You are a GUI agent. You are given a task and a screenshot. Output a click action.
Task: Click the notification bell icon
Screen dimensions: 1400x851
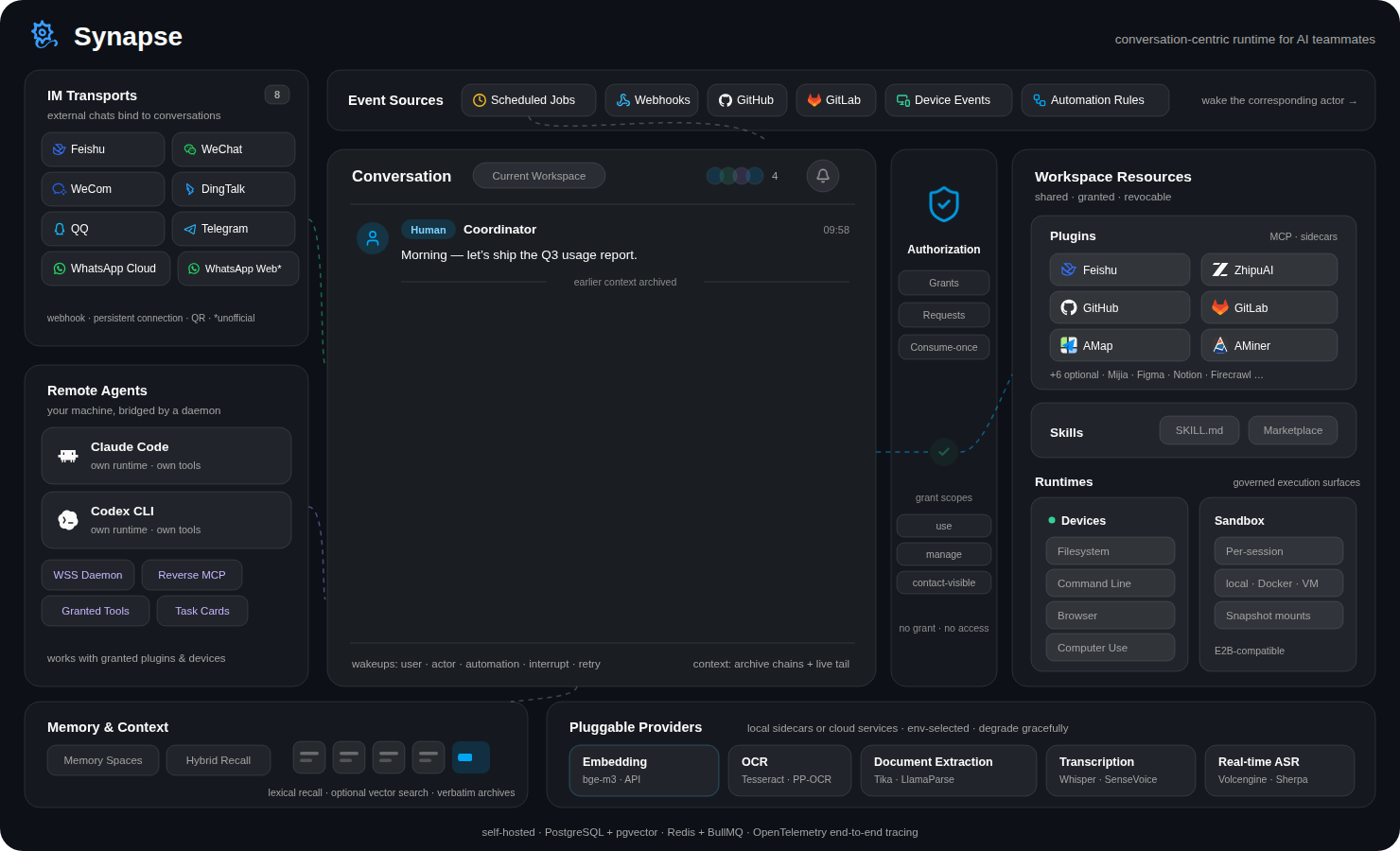823,176
